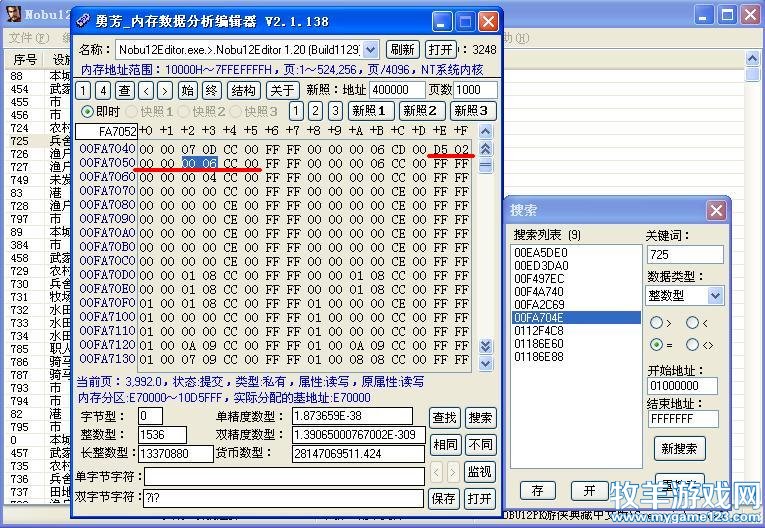The height and width of the screenshot is (528, 765).
Task: Jump to end with 终 button
Action: tap(211, 90)
